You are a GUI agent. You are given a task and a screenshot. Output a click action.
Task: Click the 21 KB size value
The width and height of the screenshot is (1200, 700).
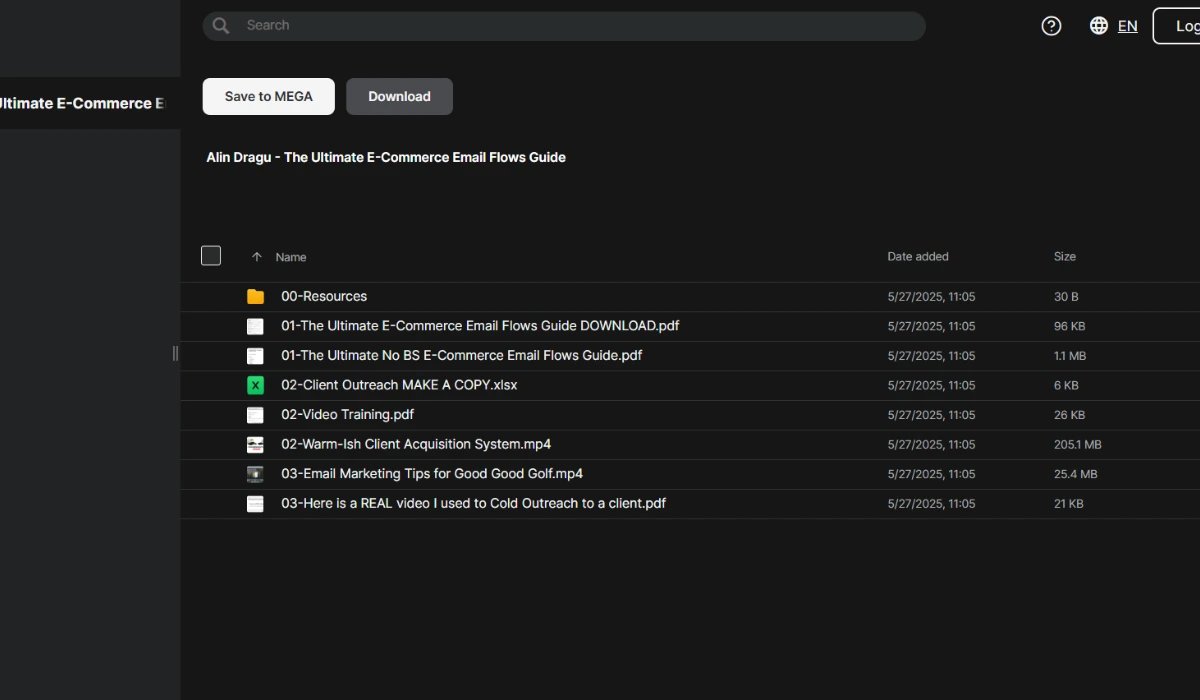point(1069,504)
